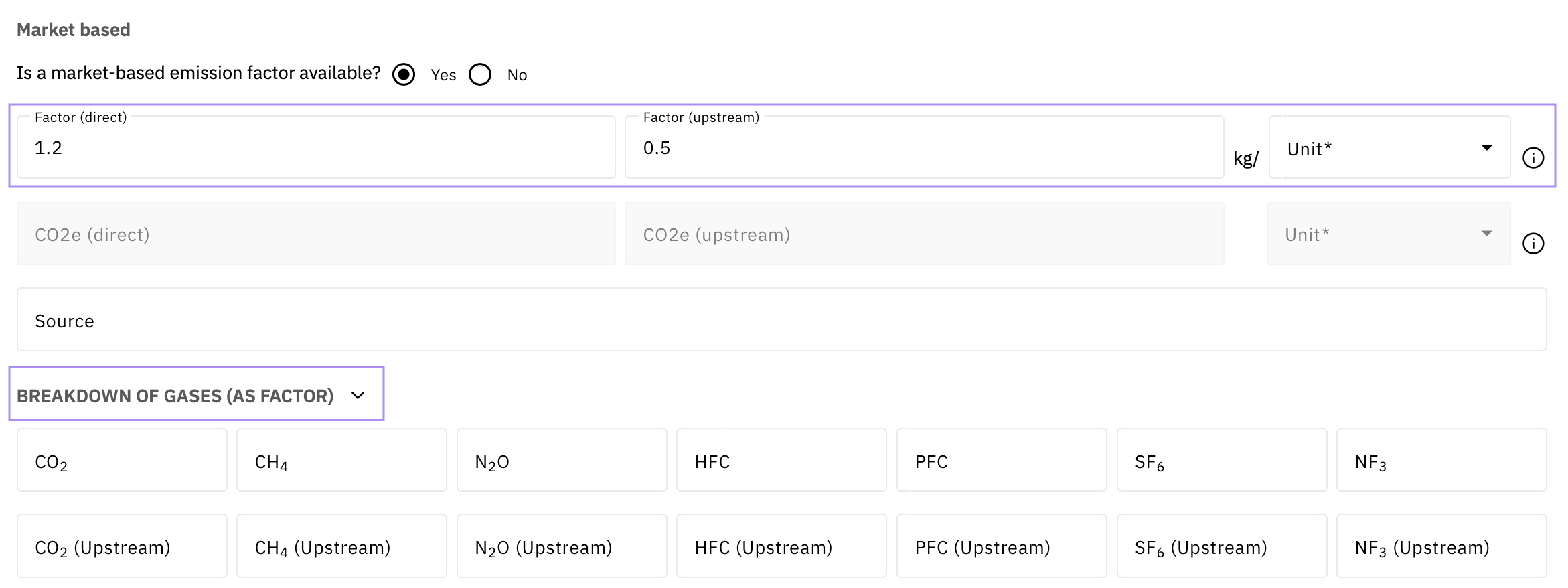Viewport: 1568px width, 588px height.
Task: Click info icon beside Factor unit dropdown
Action: pos(1533,158)
